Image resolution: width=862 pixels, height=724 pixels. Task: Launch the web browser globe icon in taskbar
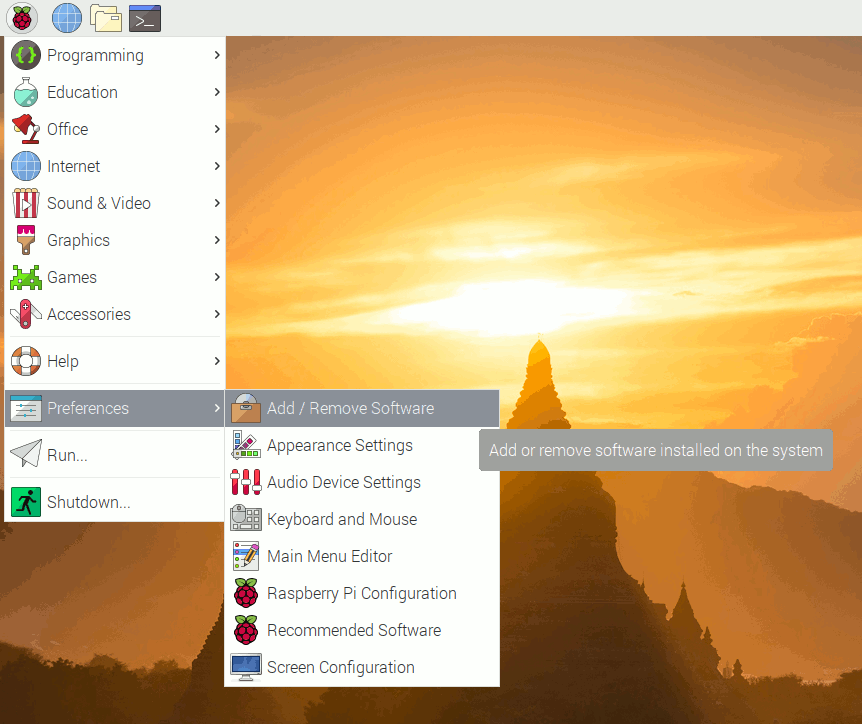pyautogui.click(x=67, y=18)
